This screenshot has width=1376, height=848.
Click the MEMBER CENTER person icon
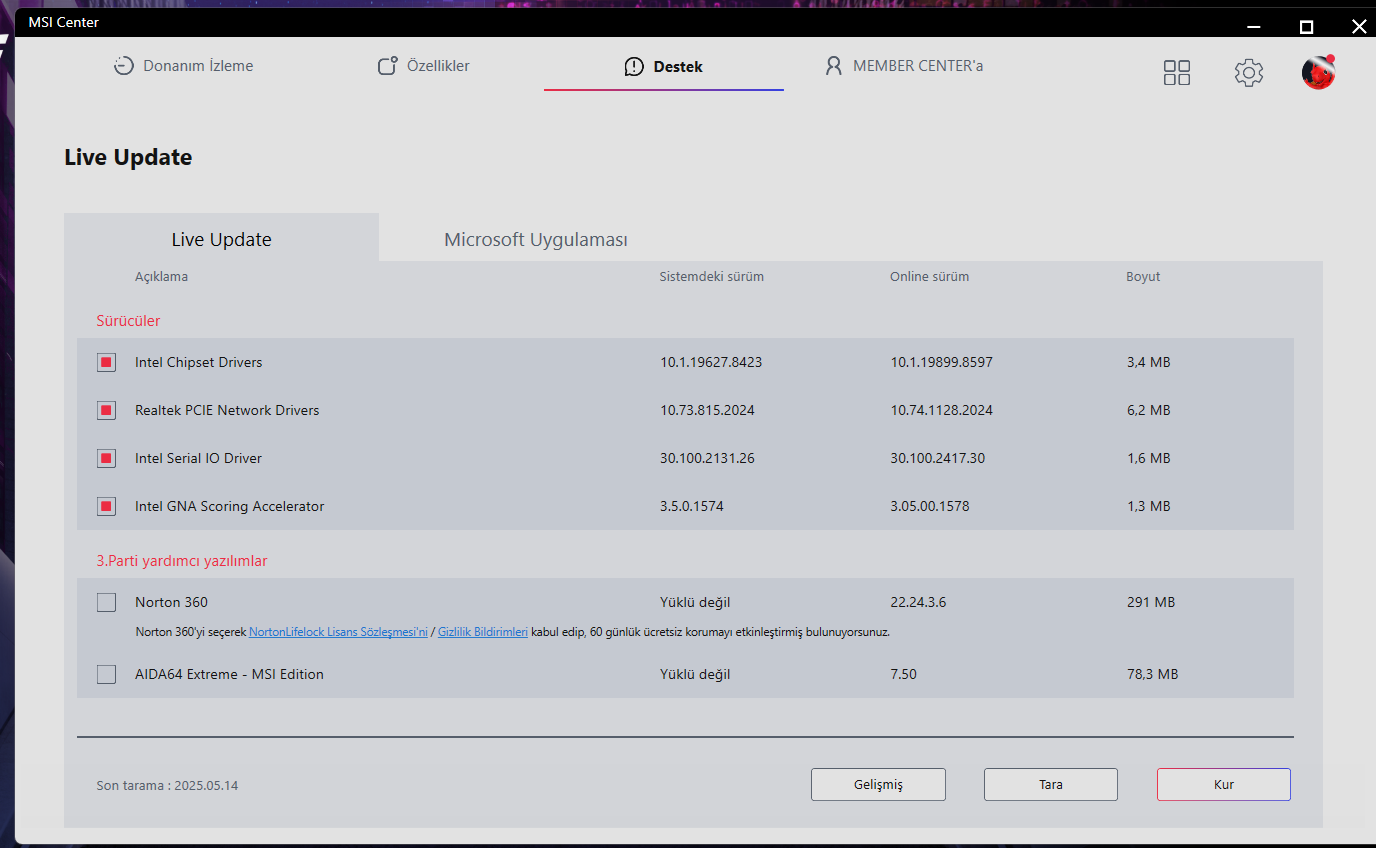pos(834,66)
